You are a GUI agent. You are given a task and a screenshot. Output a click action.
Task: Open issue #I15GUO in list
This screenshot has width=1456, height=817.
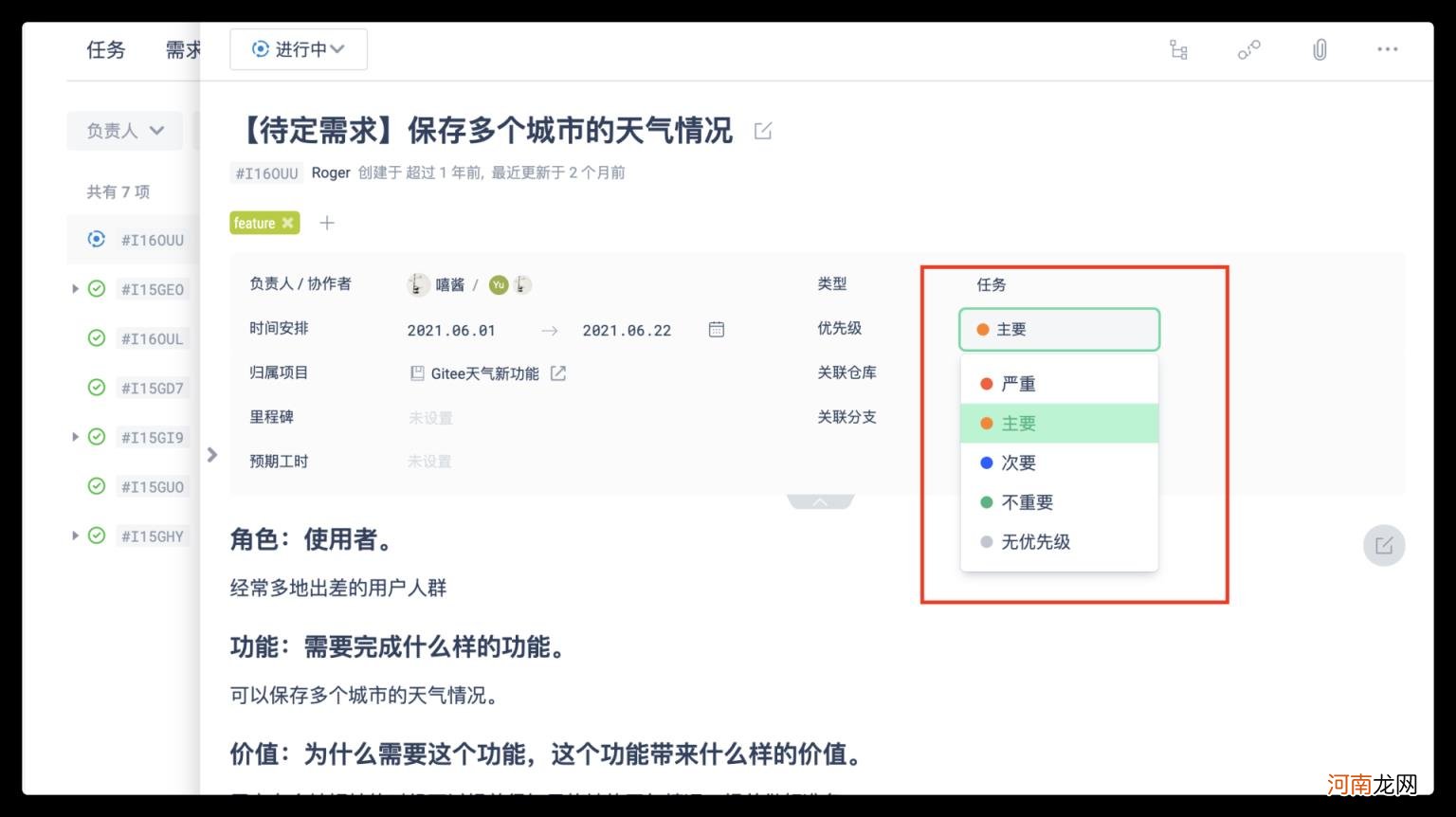click(153, 486)
